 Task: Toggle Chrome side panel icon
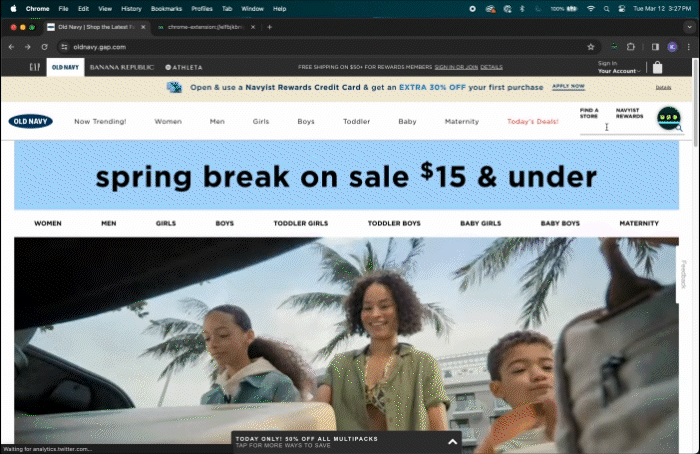tap(655, 47)
